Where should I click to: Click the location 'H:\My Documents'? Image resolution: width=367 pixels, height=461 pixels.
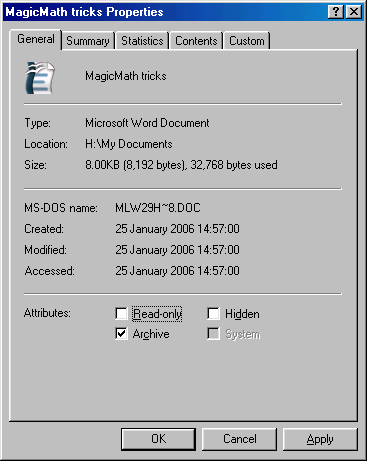tap(129, 144)
